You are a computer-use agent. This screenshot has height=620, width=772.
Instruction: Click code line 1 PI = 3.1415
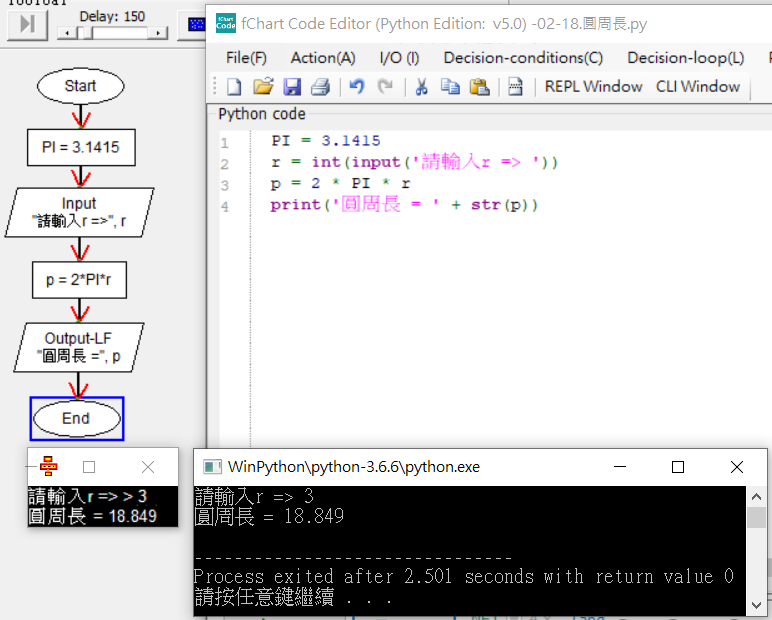click(325, 141)
